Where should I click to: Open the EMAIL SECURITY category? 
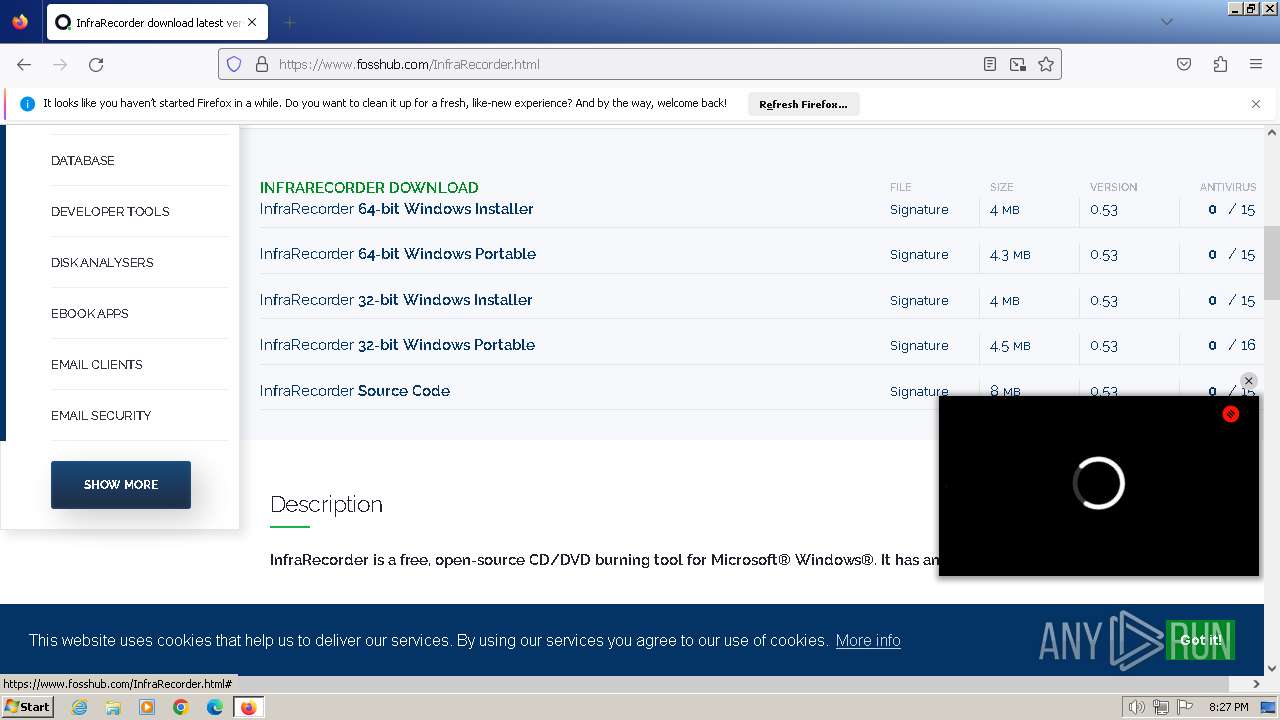coord(101,415)
